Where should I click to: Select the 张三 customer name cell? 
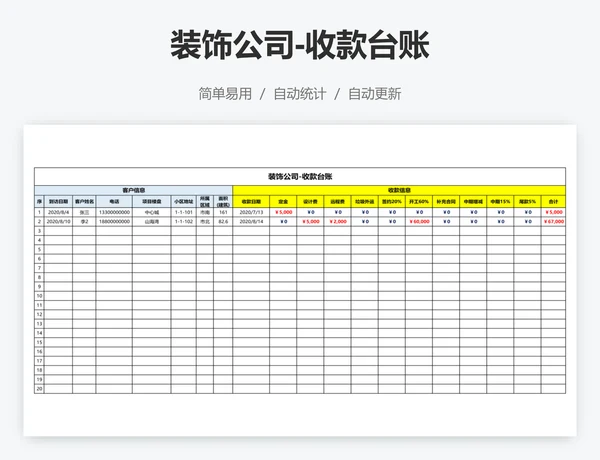84,212
